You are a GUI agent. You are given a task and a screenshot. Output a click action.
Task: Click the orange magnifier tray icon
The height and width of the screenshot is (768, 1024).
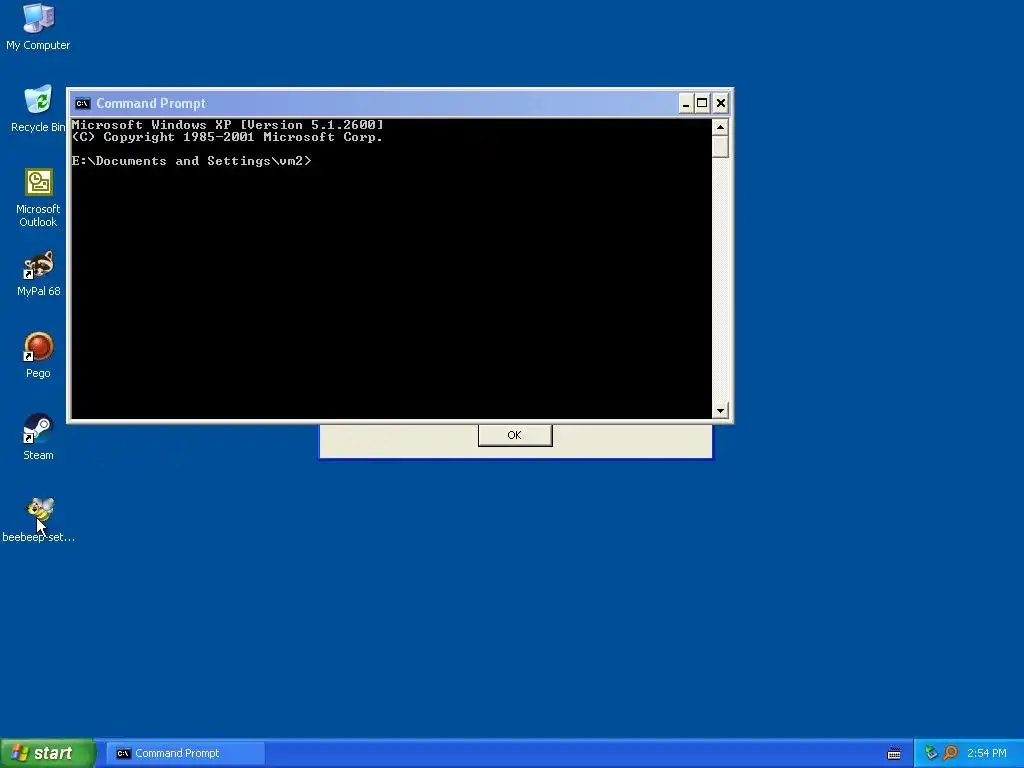click(950, 753)
